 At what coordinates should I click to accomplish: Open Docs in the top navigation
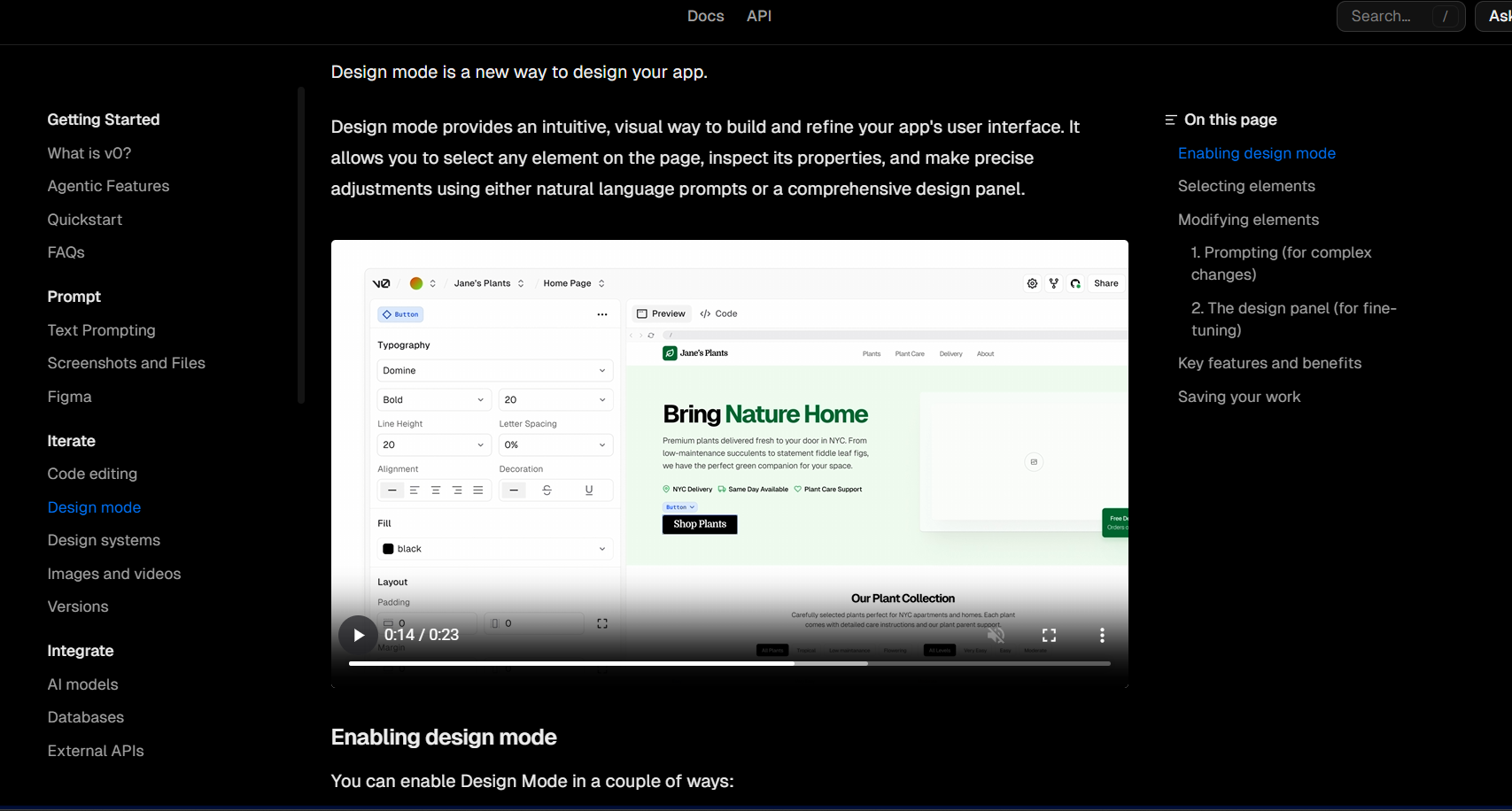705,16
